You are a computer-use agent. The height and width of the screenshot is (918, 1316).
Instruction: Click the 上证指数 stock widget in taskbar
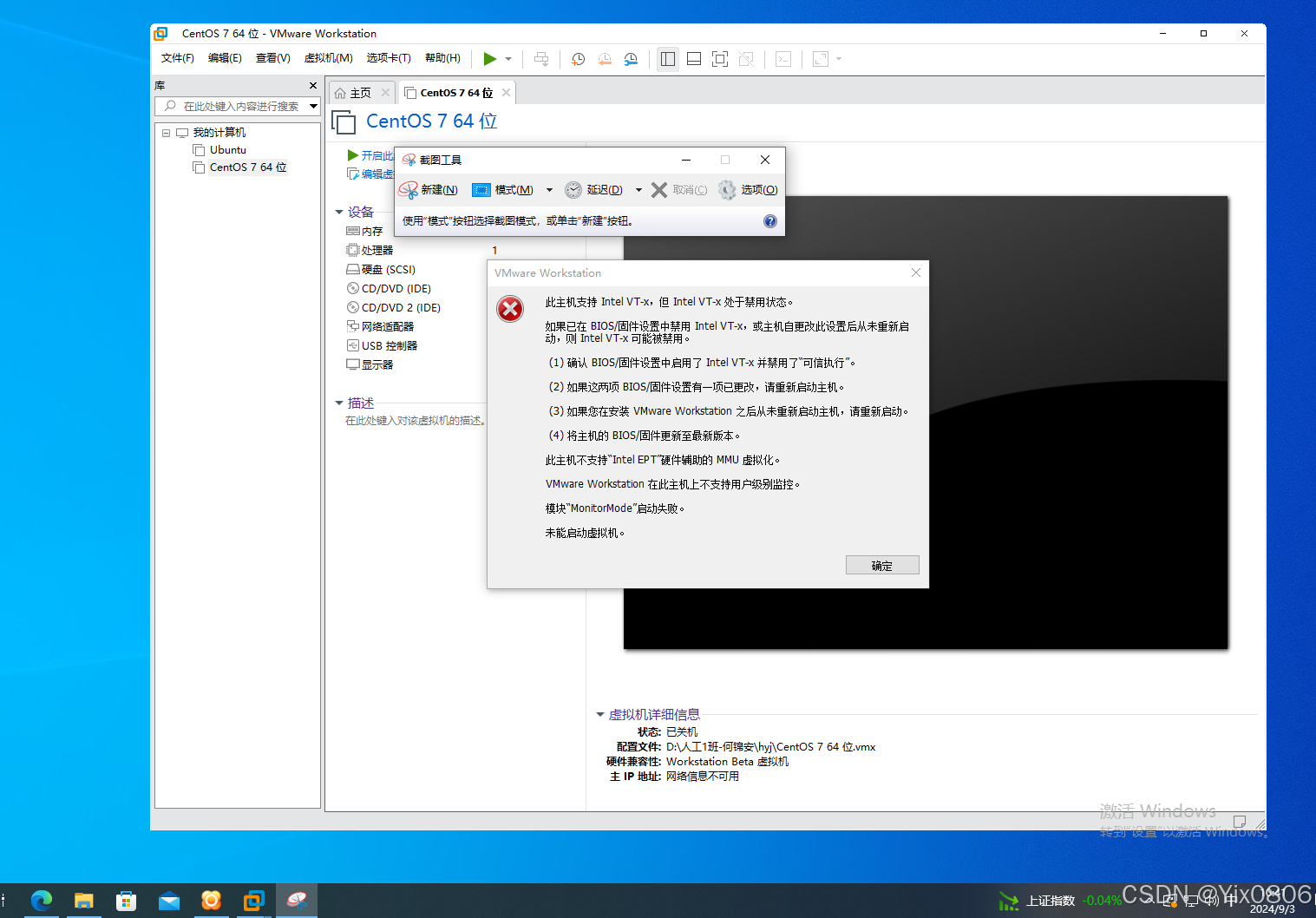coord(1059,901)
